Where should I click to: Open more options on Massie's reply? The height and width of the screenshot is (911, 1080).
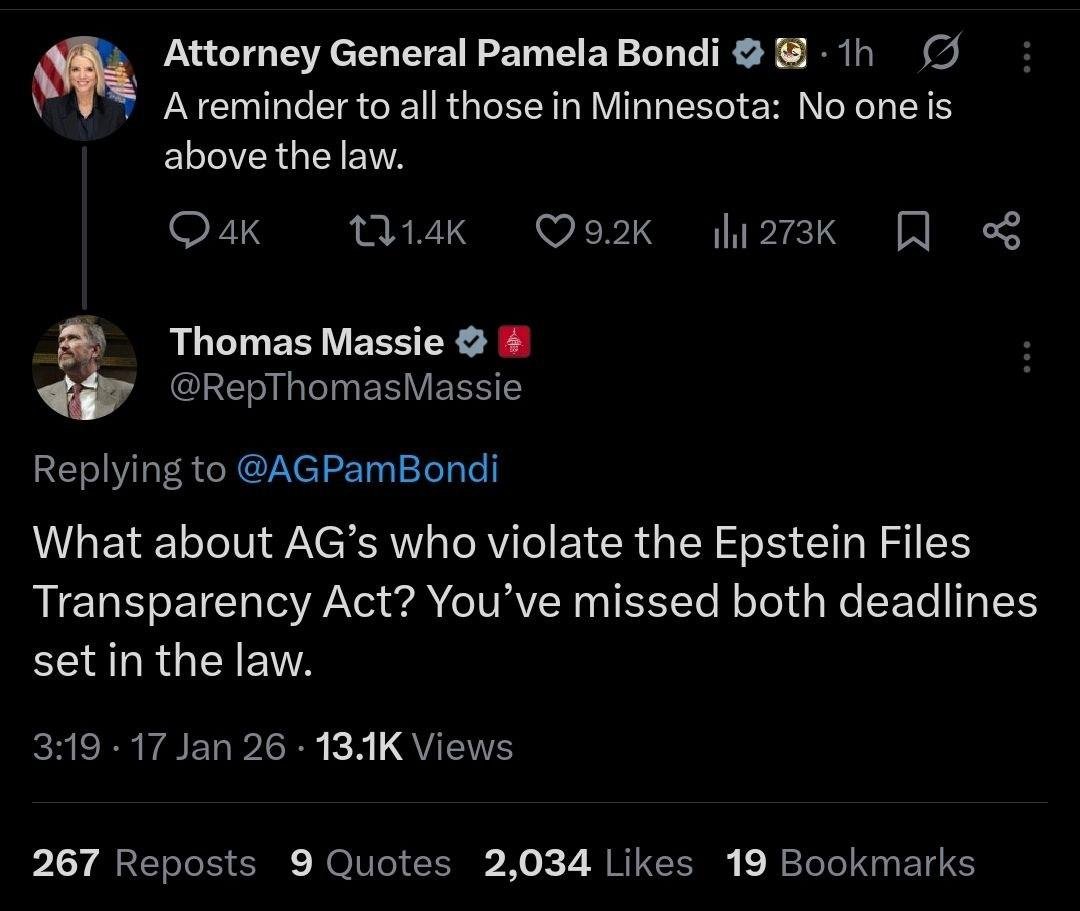1025,356
